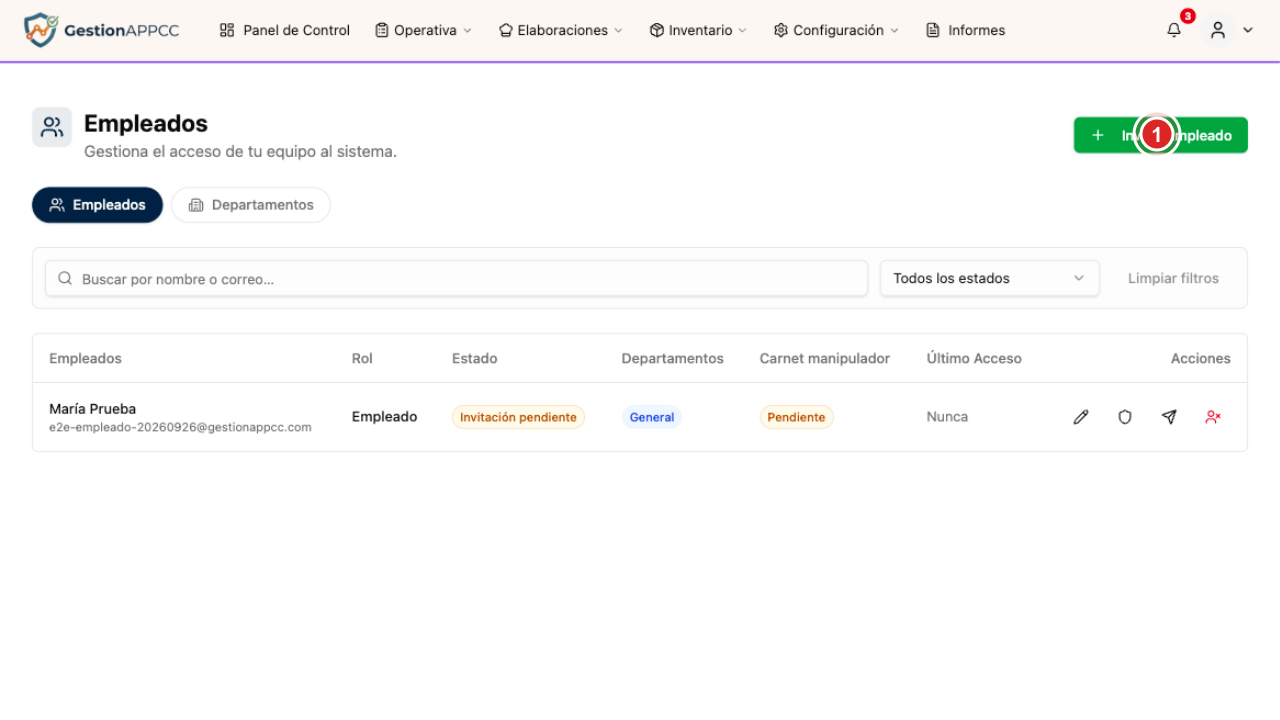The height and width of the screenshot is (720, 1280).
Task: Open permissions shield for María Prueba
Action: pos(1125,417)
